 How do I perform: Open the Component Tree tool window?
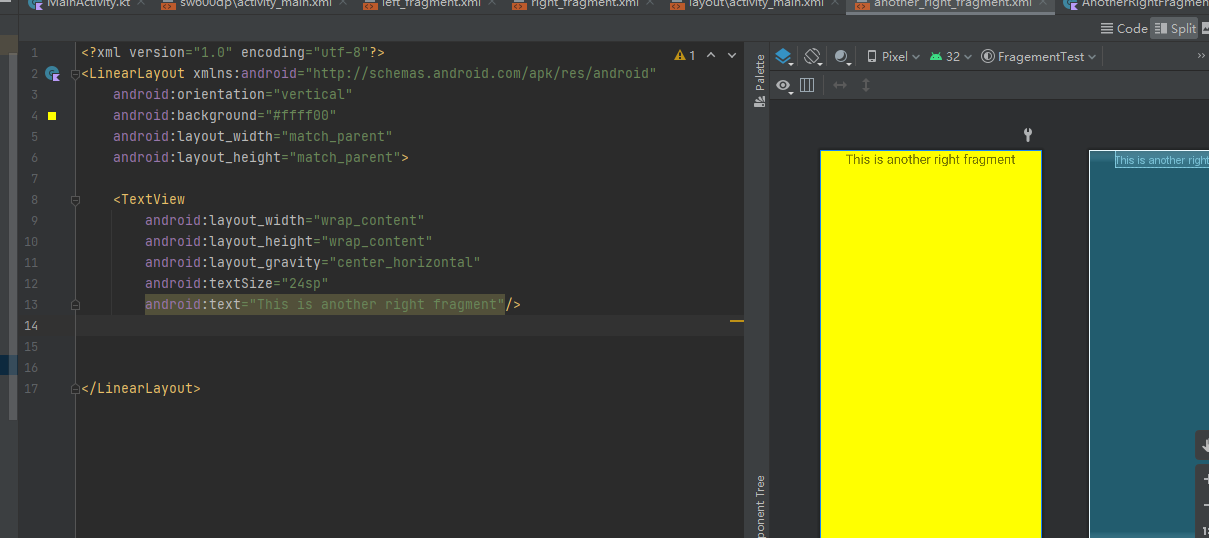tap(760, 506)
